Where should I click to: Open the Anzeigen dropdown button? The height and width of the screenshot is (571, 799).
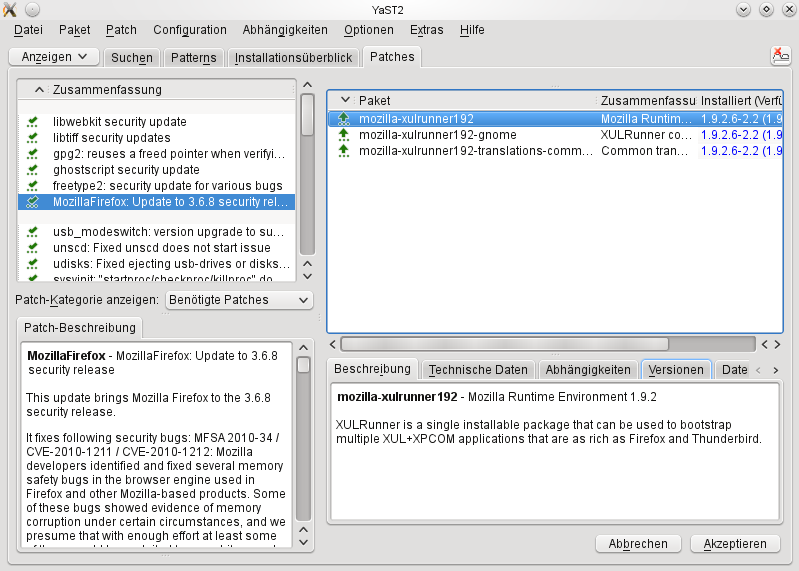click(x=54, y=57)
